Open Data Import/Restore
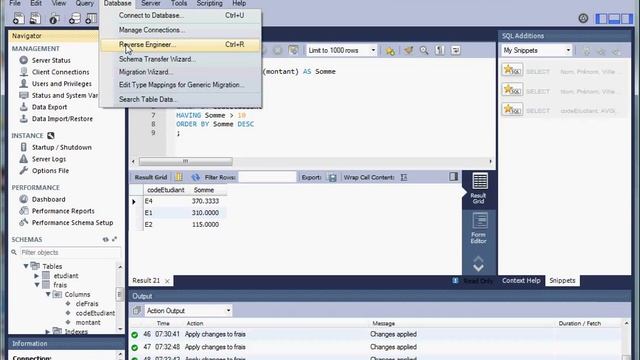Viewport: 640px width, 360px height. click(62, 119)
